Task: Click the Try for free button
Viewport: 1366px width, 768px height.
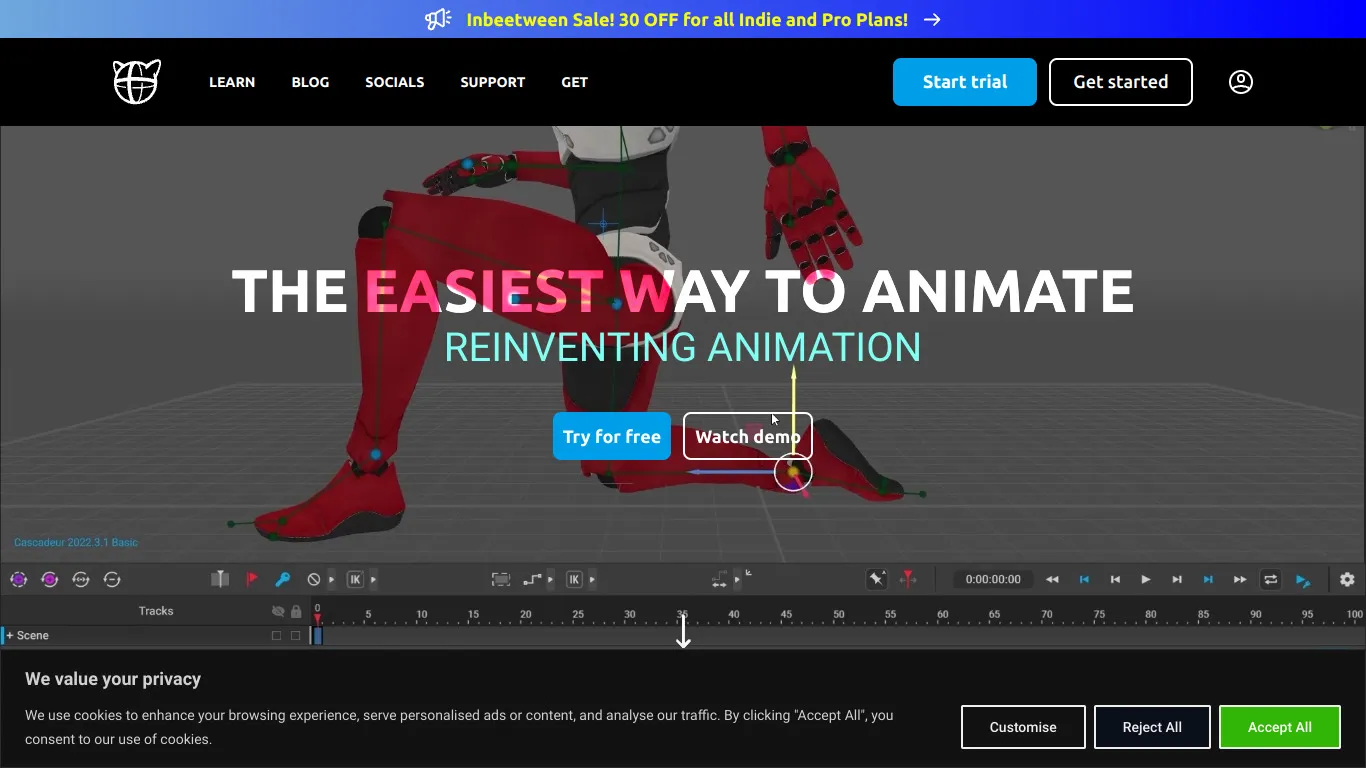Action: coord(612,436)
